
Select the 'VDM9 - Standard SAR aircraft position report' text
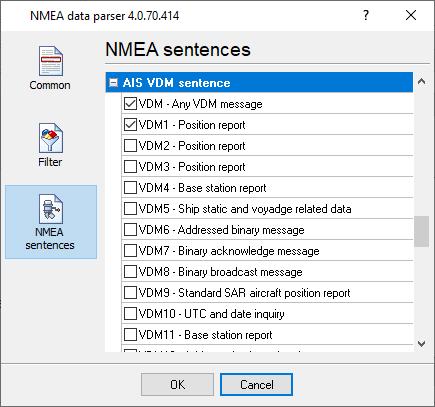tap(244, 293)
